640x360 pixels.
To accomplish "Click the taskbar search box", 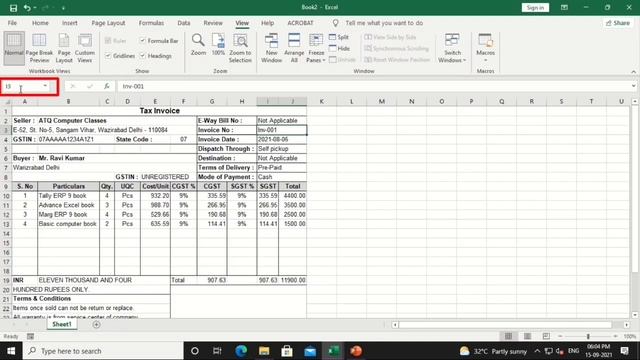I will point(103,351).
